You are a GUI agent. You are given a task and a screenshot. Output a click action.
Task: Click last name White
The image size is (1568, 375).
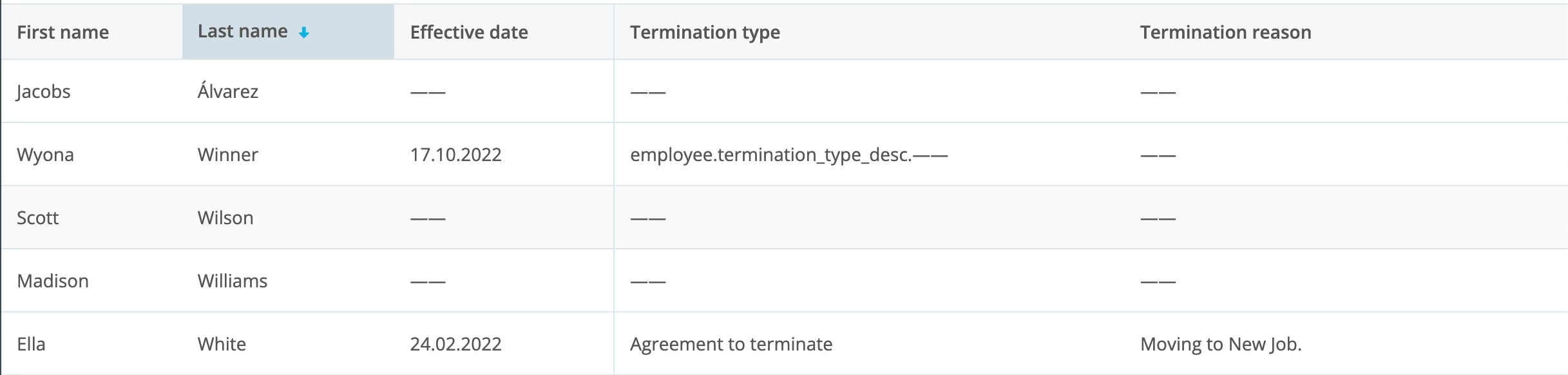[x=222, y=344]
